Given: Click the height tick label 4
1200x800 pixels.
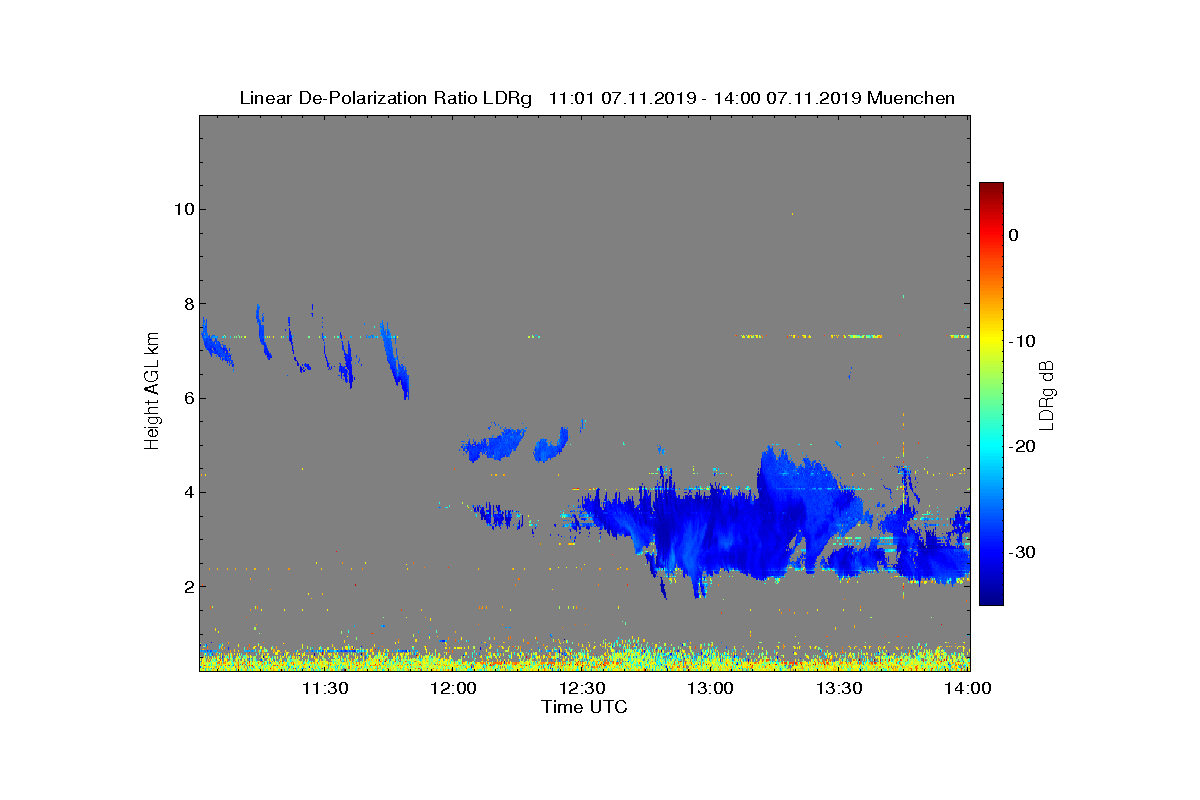Looking at the screenshot, I should click(188, 492).
